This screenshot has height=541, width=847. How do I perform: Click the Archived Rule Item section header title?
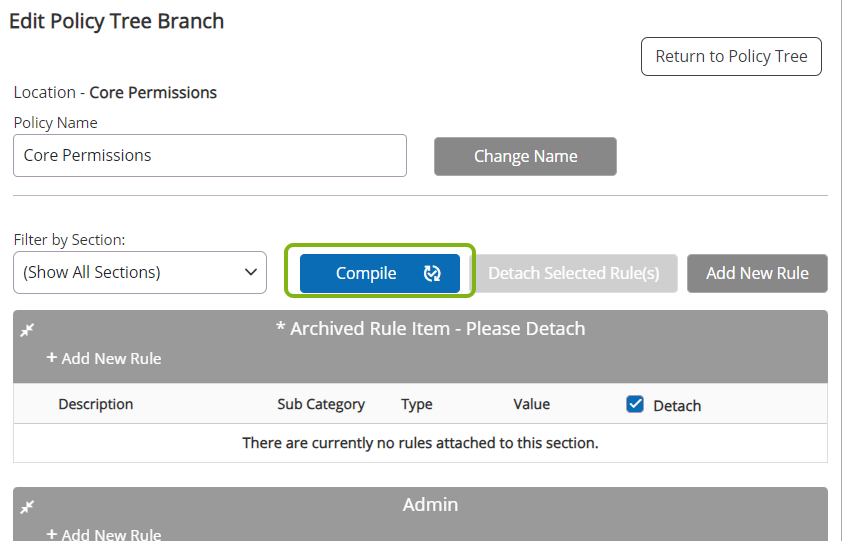coord(430,328)
